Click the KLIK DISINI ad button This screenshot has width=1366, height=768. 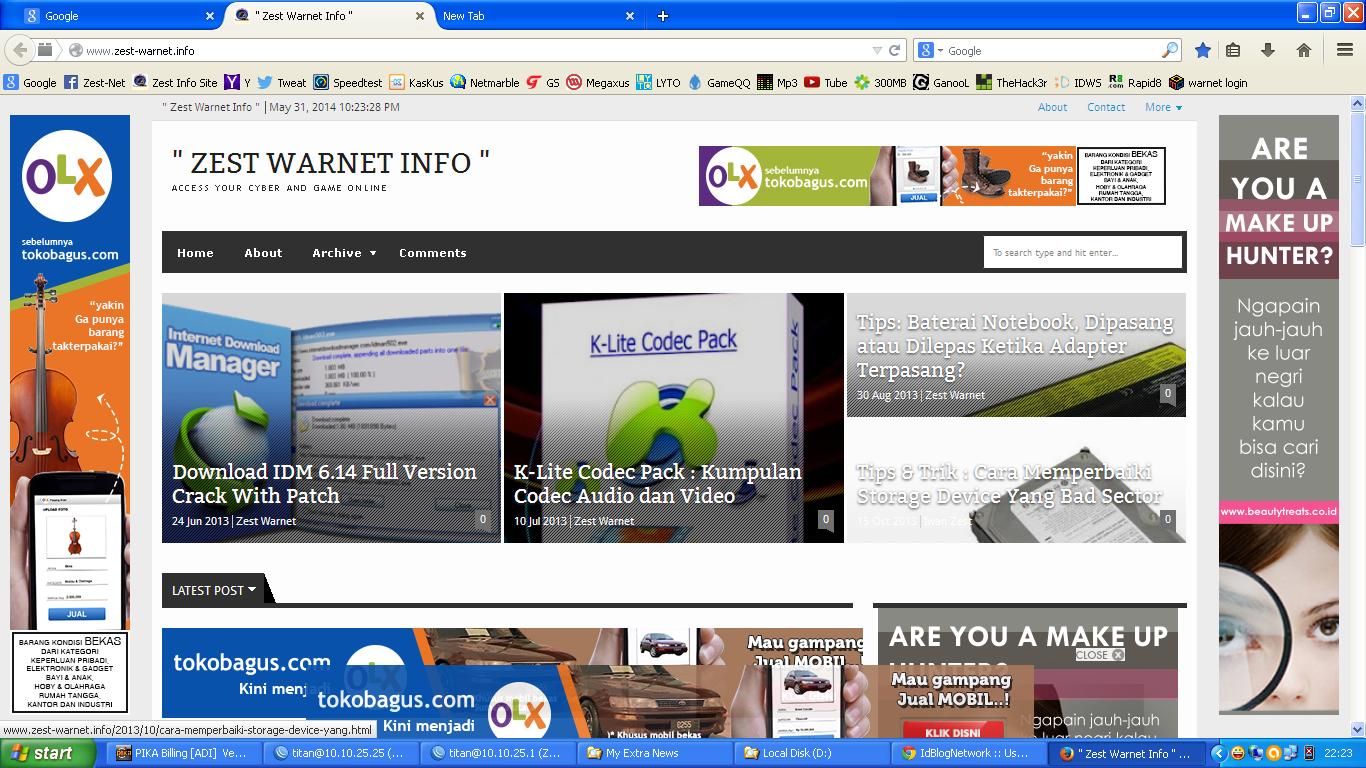coord(951,731)
